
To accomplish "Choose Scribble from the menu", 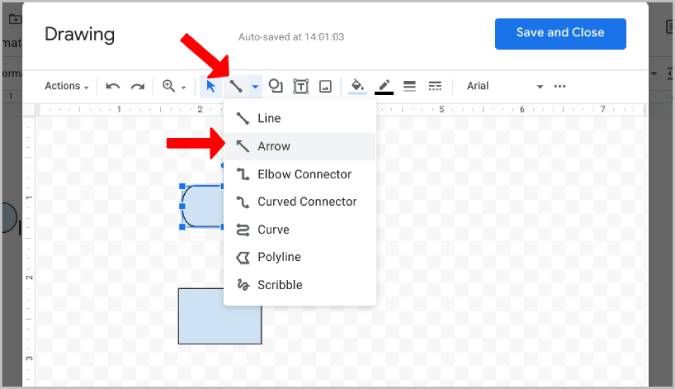I will tap(300, 285).
